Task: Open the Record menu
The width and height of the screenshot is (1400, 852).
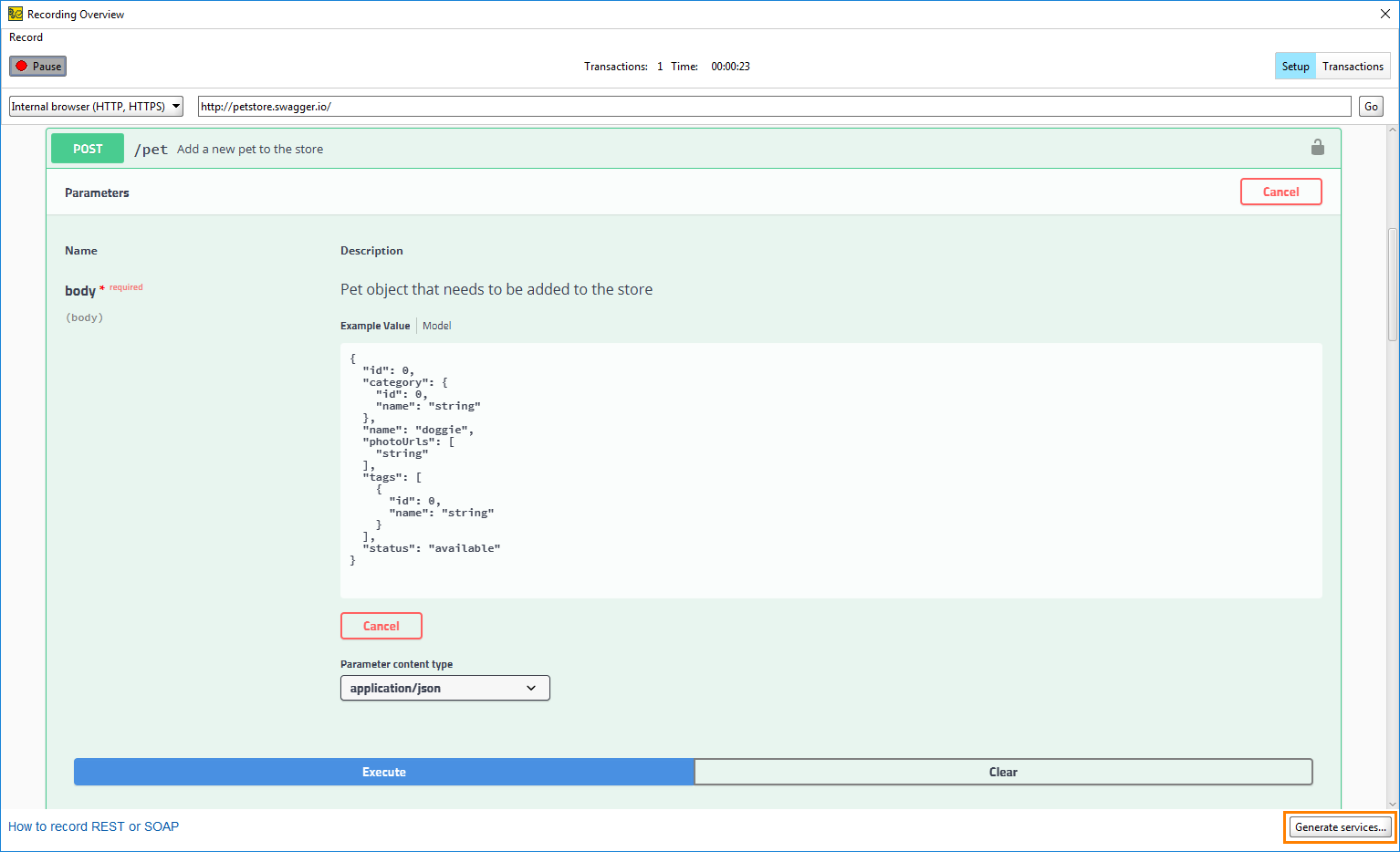Action: point(26,37)
